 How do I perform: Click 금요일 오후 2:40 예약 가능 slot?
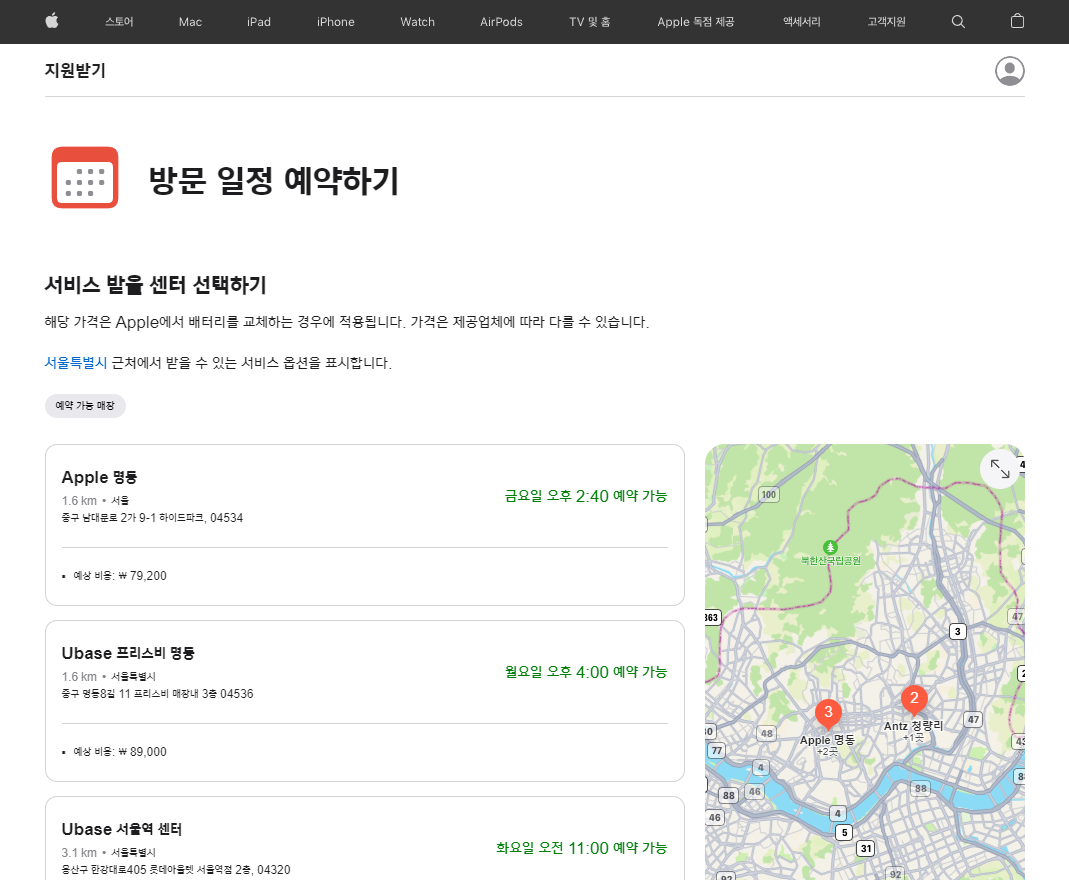(586, 496)
